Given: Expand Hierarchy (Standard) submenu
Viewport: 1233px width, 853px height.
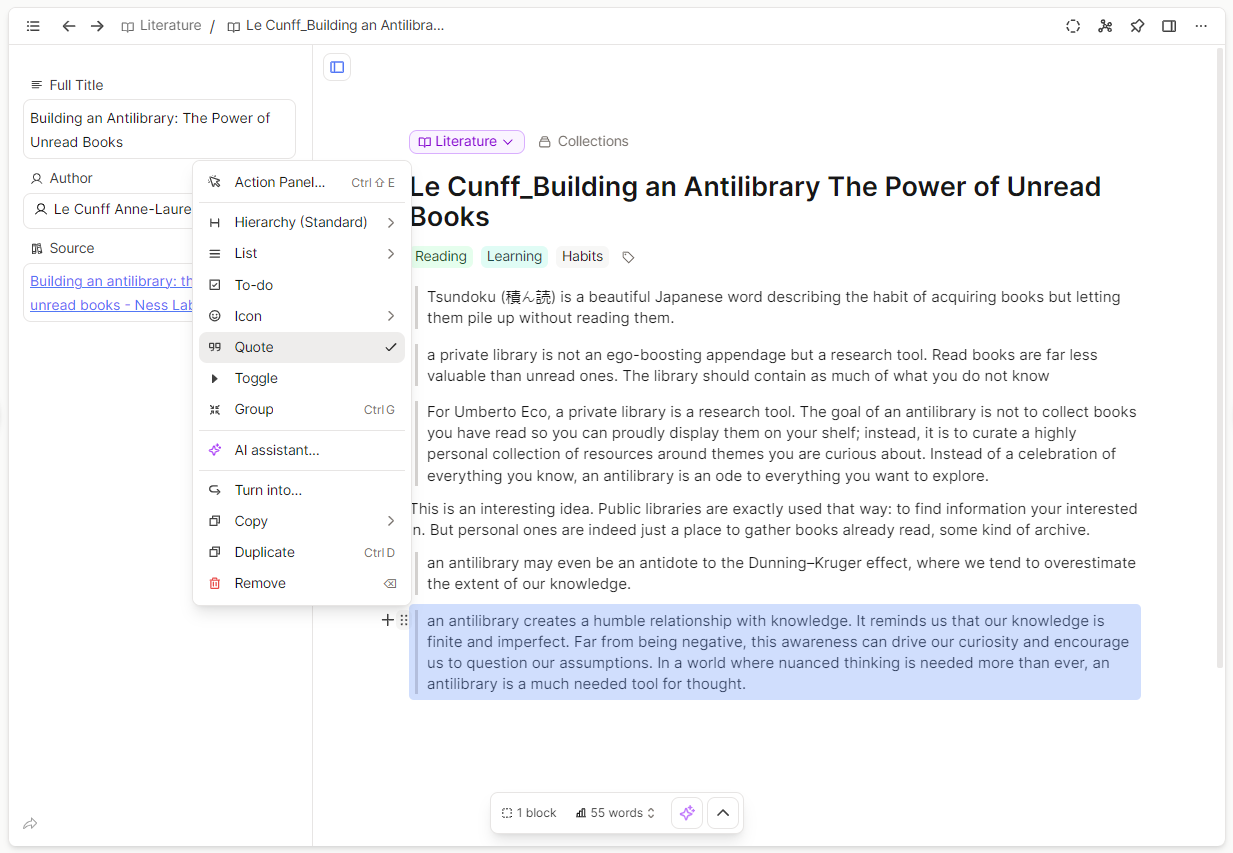Looking at the screenshot, I should 302,222.
